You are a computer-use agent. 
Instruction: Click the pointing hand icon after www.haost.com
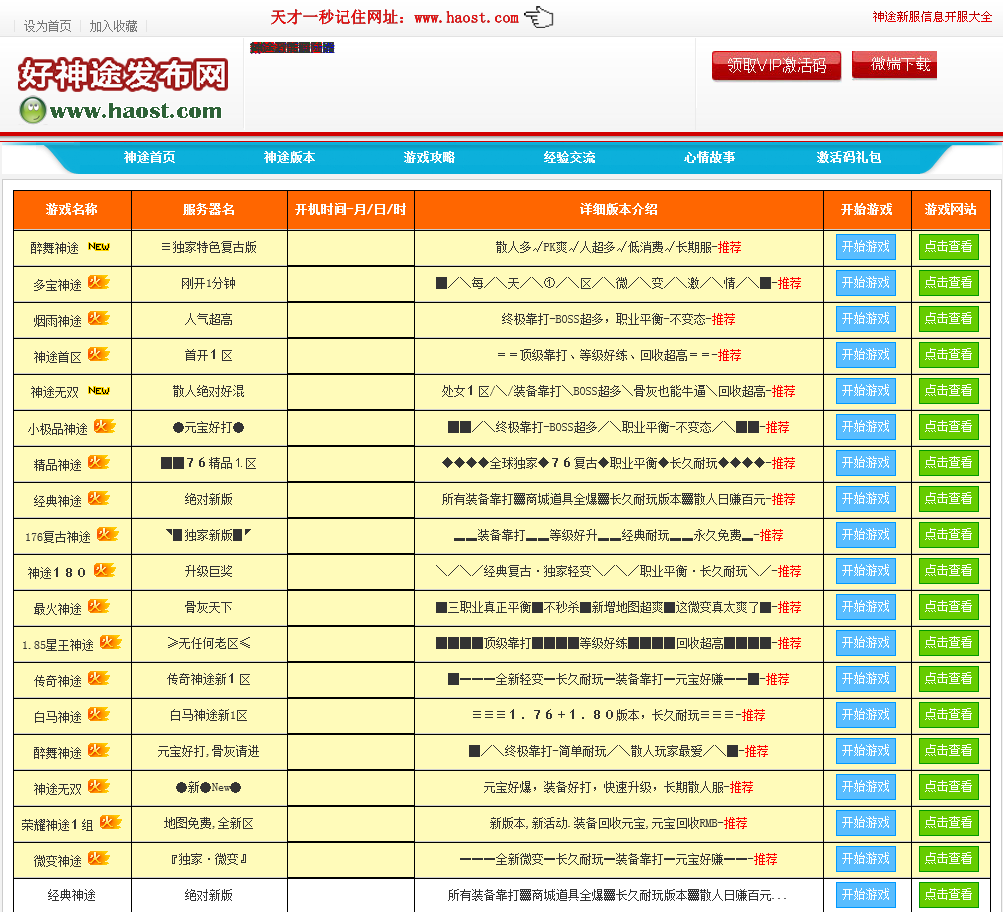tap(539, 17)
